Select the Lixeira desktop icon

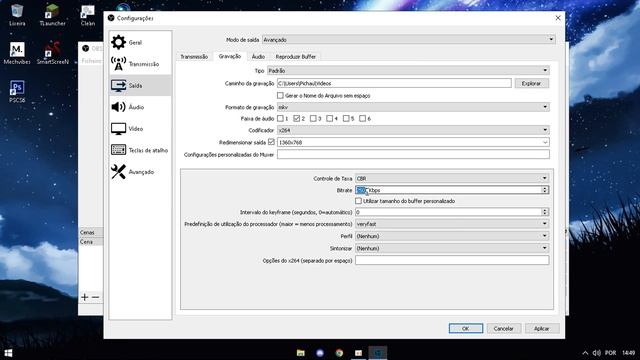(x=17, y=15)
